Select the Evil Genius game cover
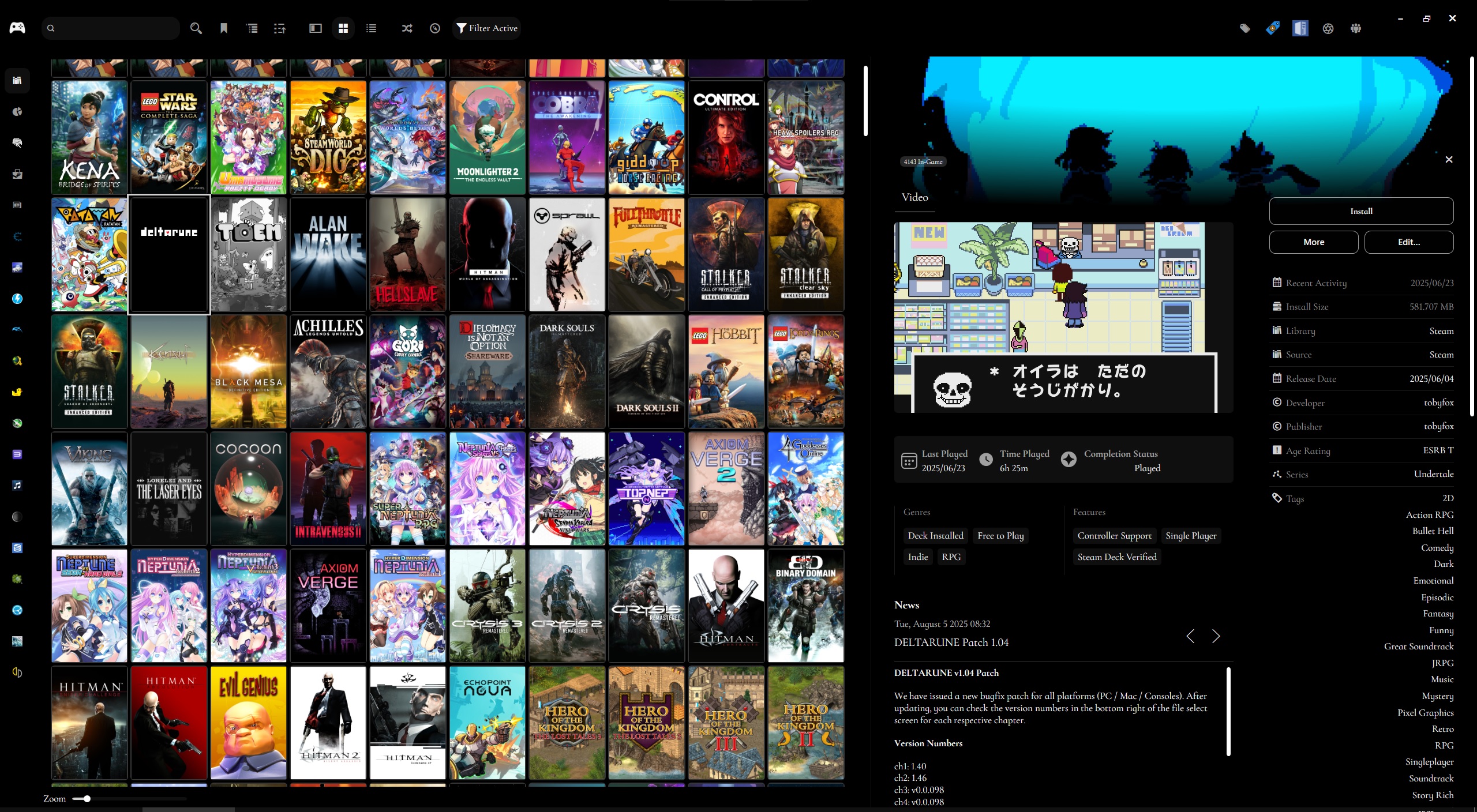Viewport: 1477px width, 812px height. click(x=248, y=723)
